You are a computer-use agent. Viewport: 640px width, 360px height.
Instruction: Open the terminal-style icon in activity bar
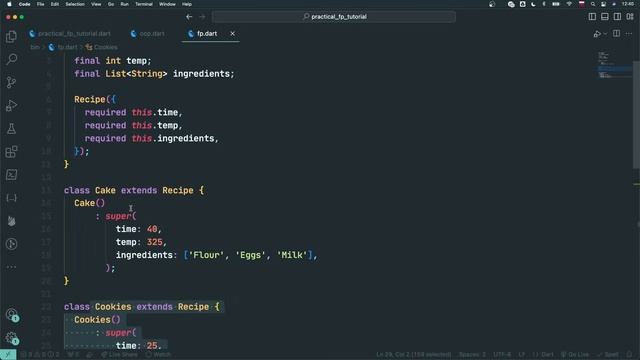(x=11, y=175)
